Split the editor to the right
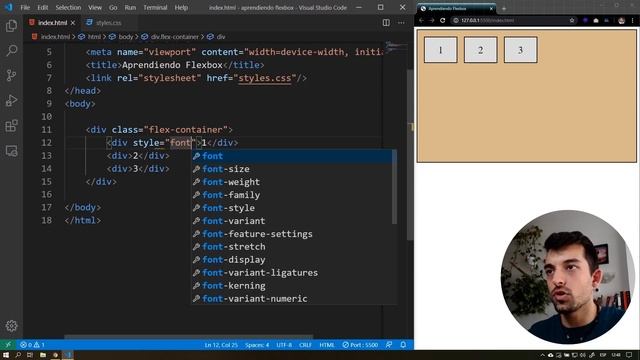Image resolution: width=640 pixels, height=360 pixels. [x=386, y=23]
